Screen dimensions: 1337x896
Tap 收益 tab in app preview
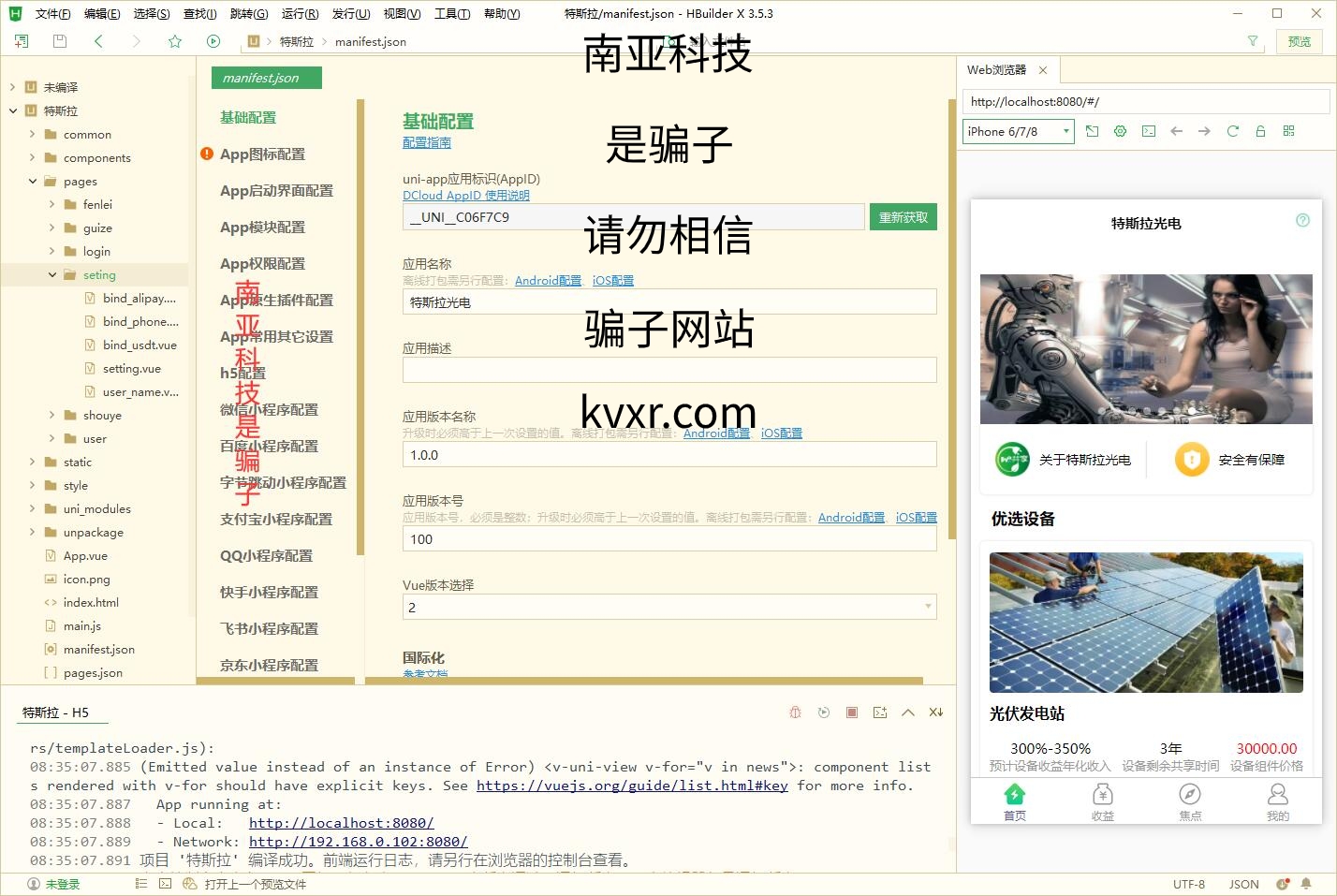click(x=1103, y=802)
